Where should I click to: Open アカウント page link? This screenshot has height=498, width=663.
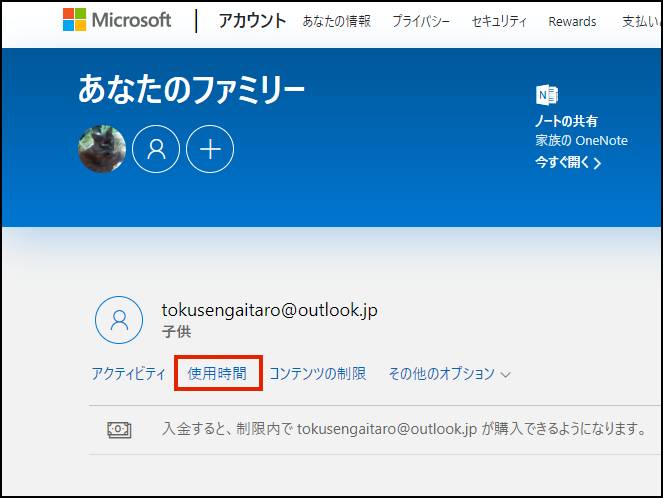pos(252,21)
